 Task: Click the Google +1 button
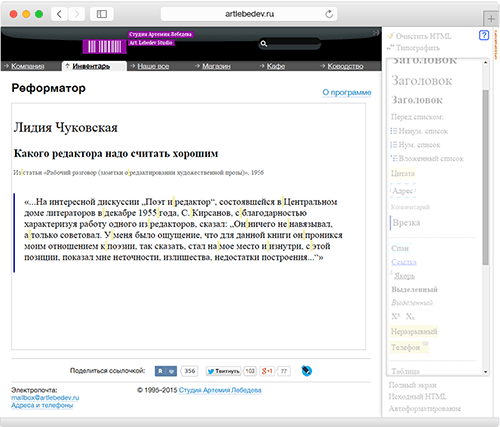267,371
